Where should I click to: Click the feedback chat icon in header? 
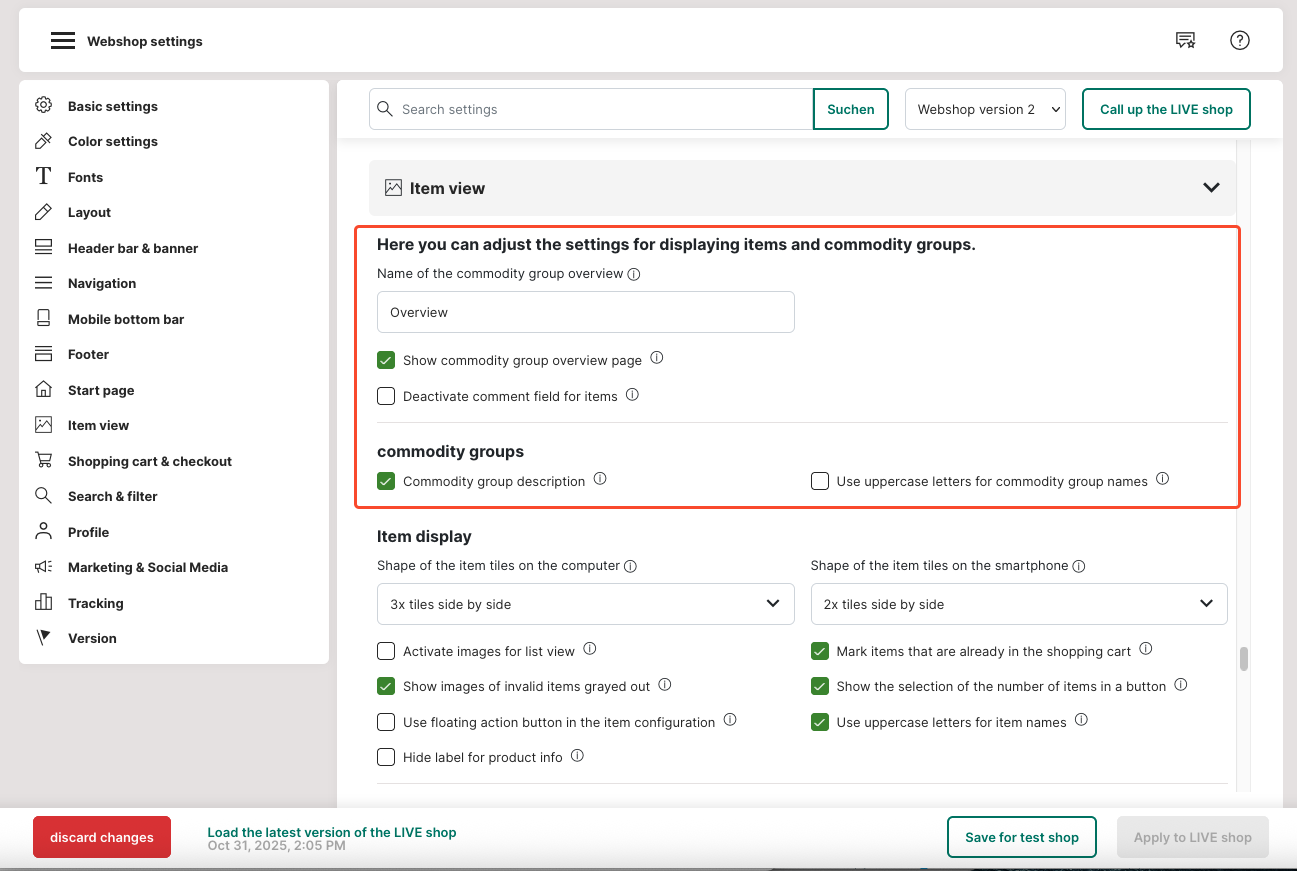[x=1185, y=41]
